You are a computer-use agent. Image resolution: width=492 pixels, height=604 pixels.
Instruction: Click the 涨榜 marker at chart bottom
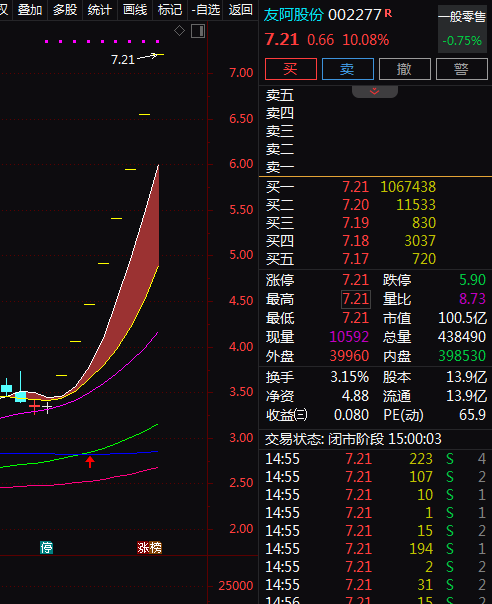pyautogui.click(x=149, y=547)
